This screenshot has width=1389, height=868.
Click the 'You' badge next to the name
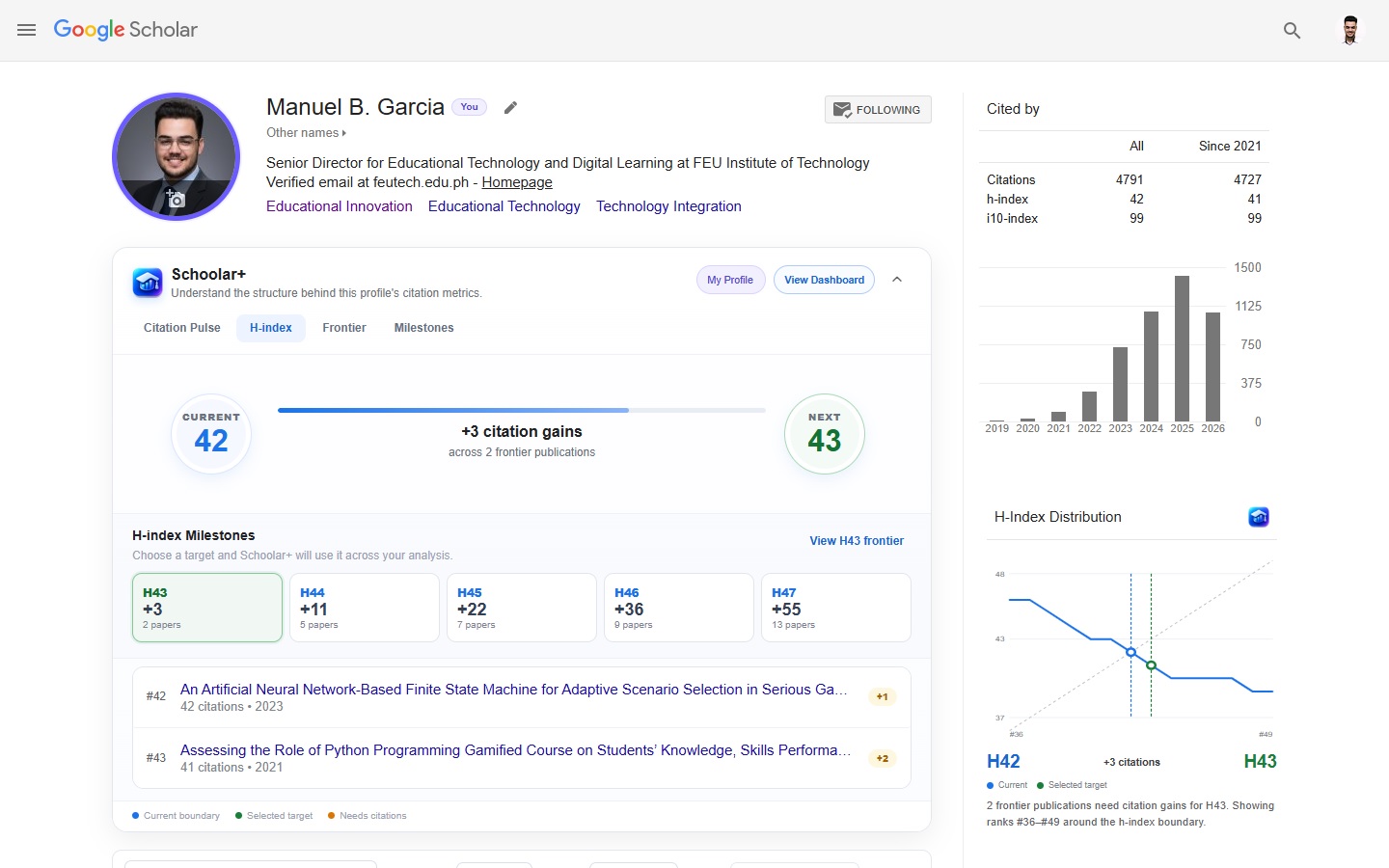469,107
